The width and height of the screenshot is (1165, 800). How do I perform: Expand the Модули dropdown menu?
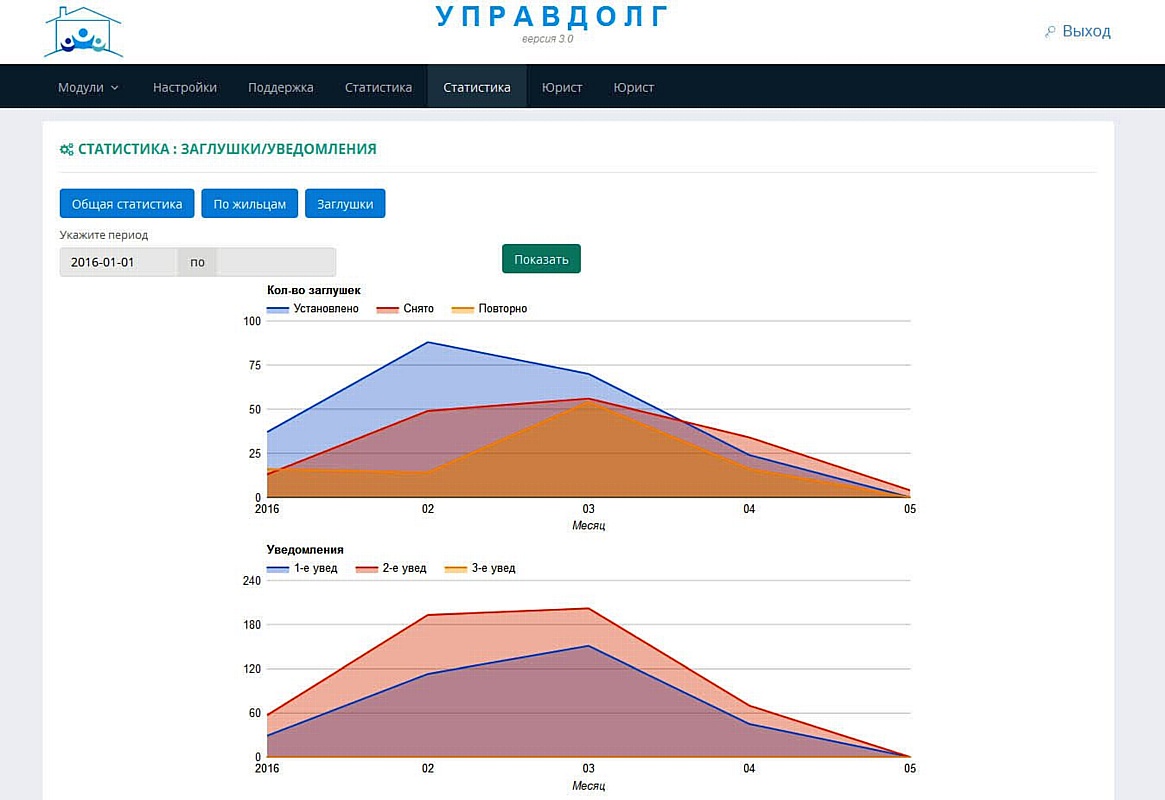[x=88, y=87]
